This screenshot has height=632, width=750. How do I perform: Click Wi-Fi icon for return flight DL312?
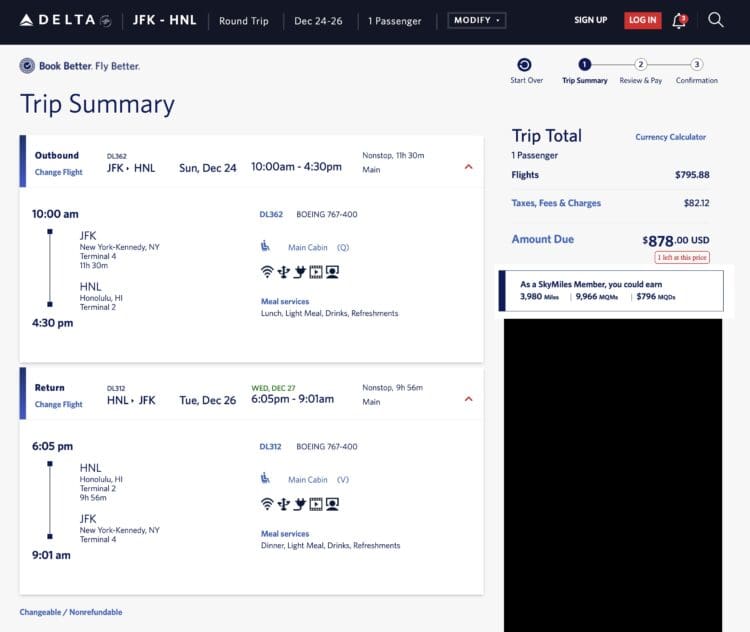(267, 504)
